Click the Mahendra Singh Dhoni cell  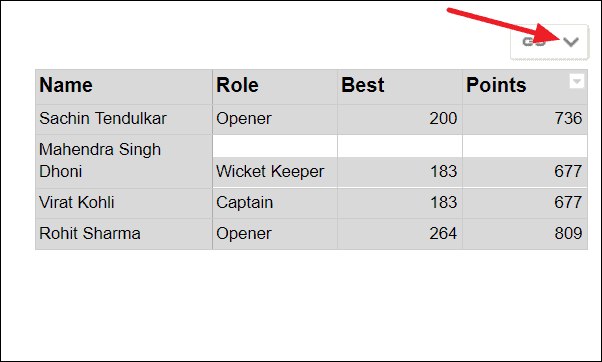[124, 161]
